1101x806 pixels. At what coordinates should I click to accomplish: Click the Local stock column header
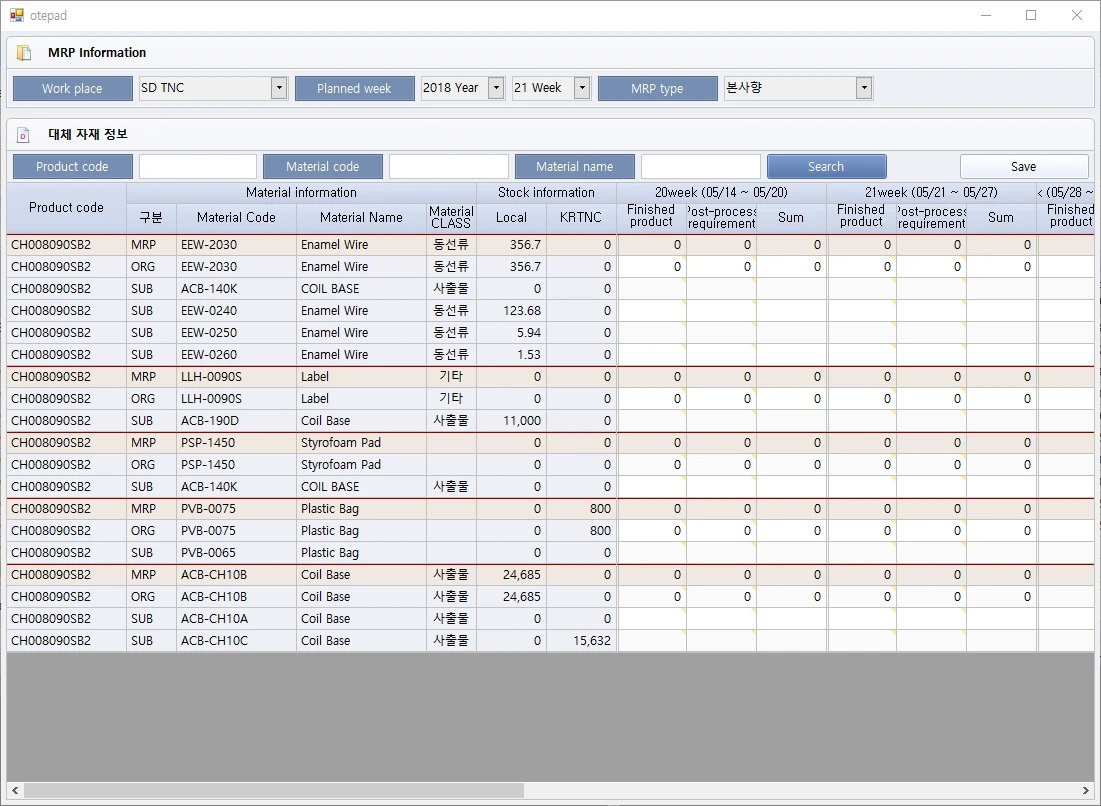511,218
